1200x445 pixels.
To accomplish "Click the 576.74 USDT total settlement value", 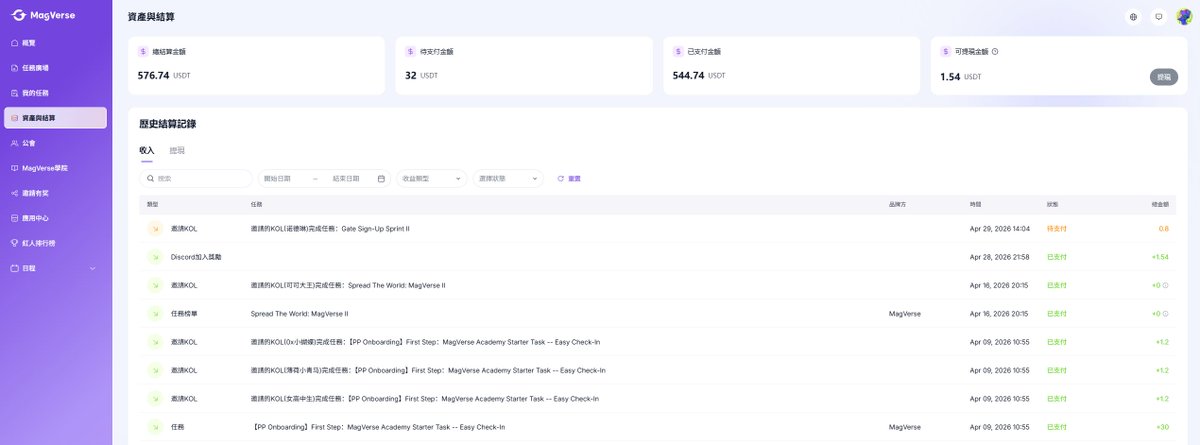I will pyautogui.click(x=164, y=75).
